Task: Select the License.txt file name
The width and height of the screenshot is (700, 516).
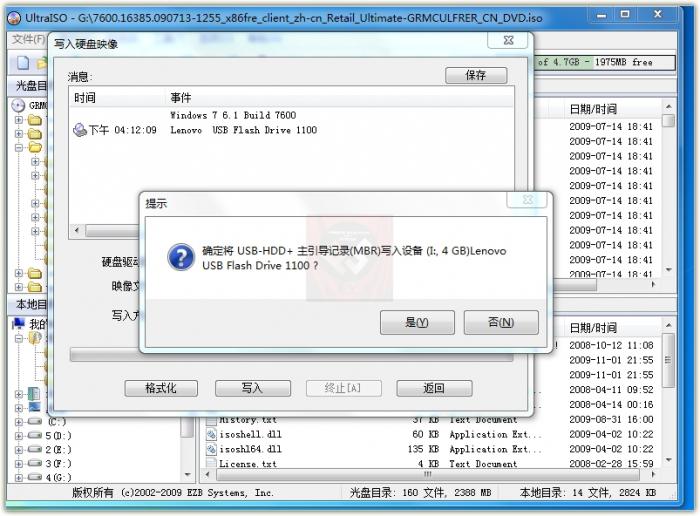Action: click(248, 464)
